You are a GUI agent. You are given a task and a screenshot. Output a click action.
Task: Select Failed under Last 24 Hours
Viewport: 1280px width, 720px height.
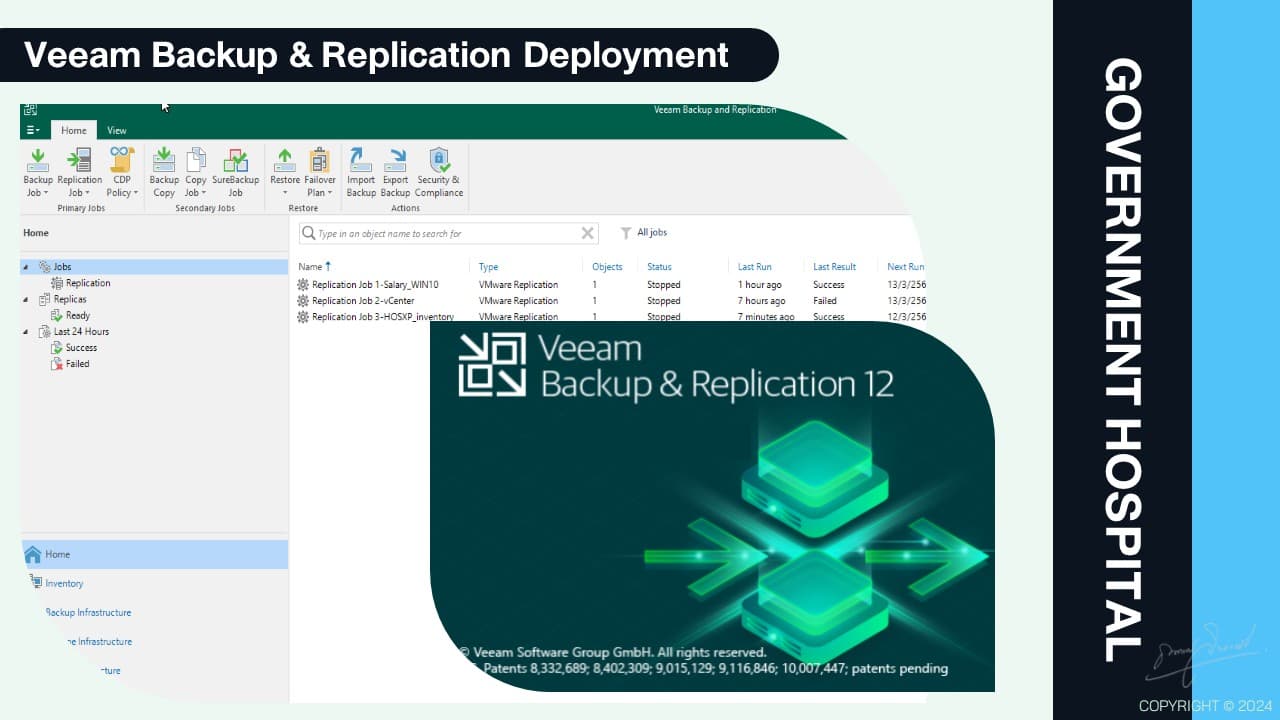coord(78,364)
